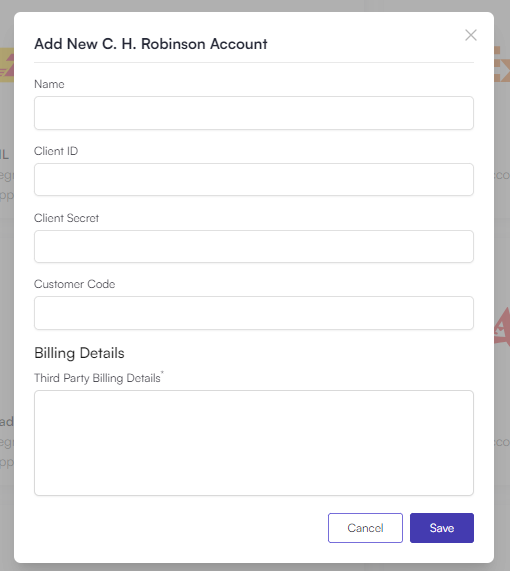
Task: Cancel adding the C. H. Robinson account
Action: 365,528
